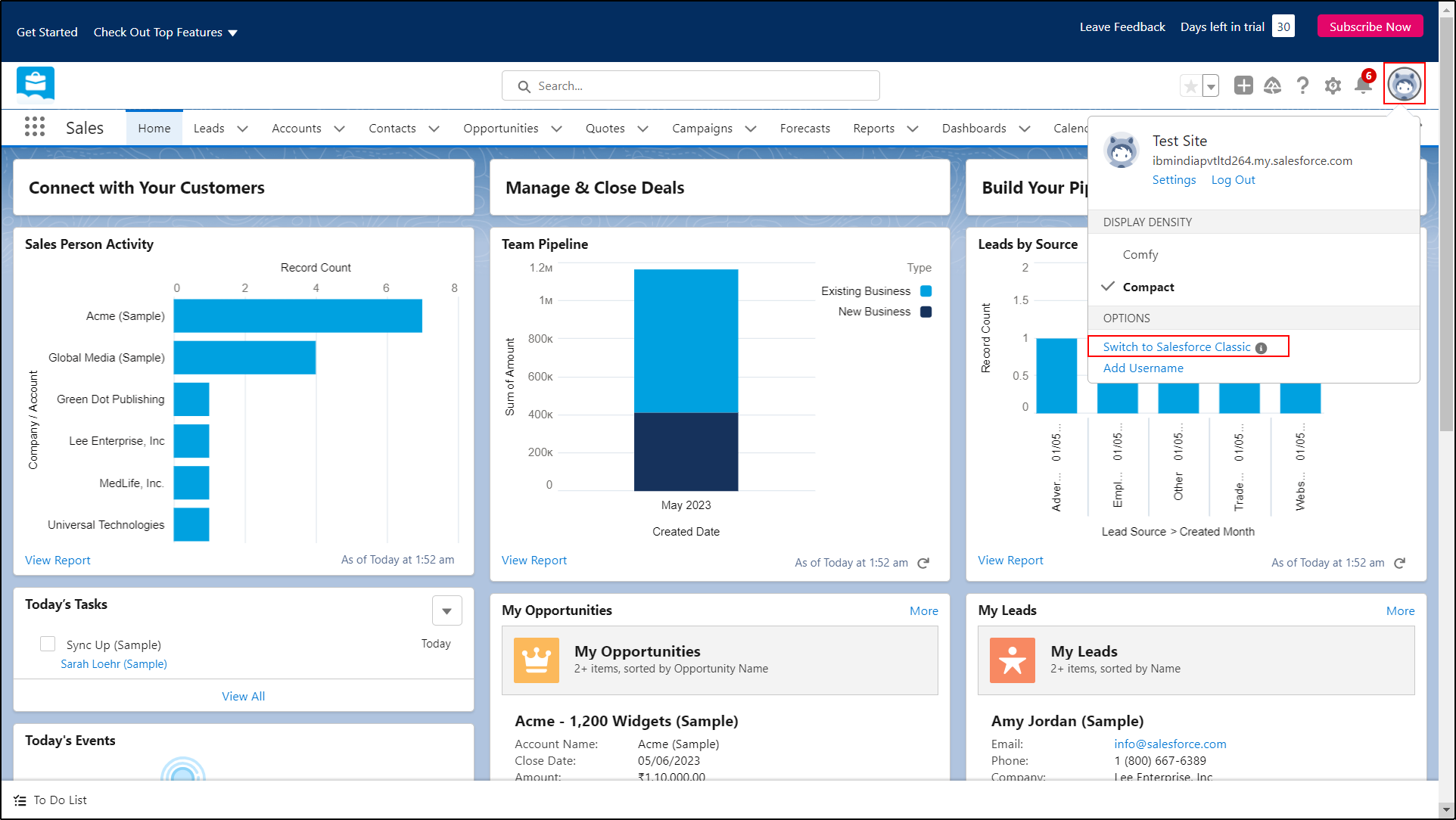
Task: Click the Sales app briefcase logo
Action: point(36,85)
